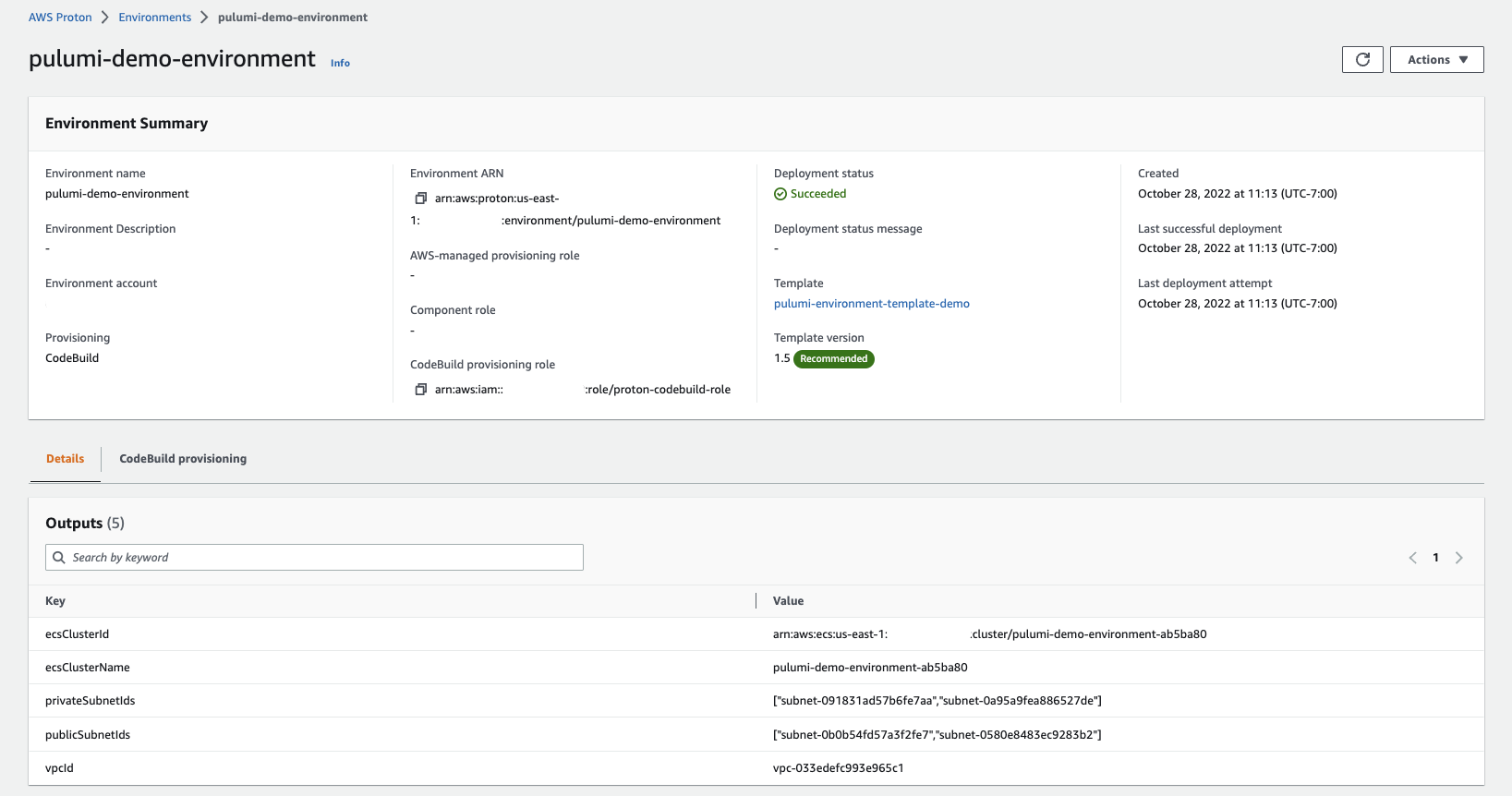Click the Created date value
Screen dimensions: 1512x796
1238,194
